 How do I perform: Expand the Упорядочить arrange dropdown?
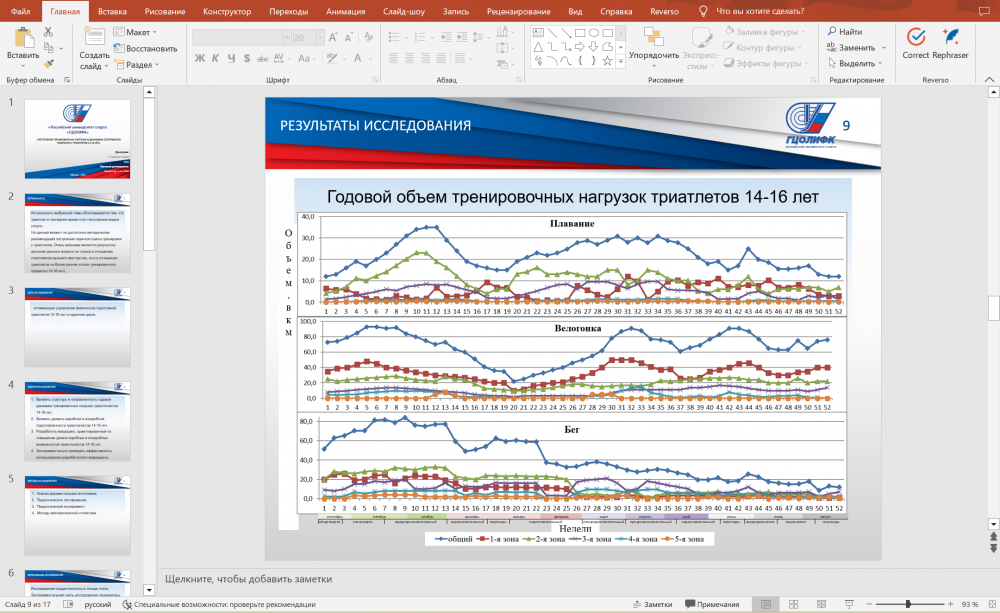click(x=654, y=55)
